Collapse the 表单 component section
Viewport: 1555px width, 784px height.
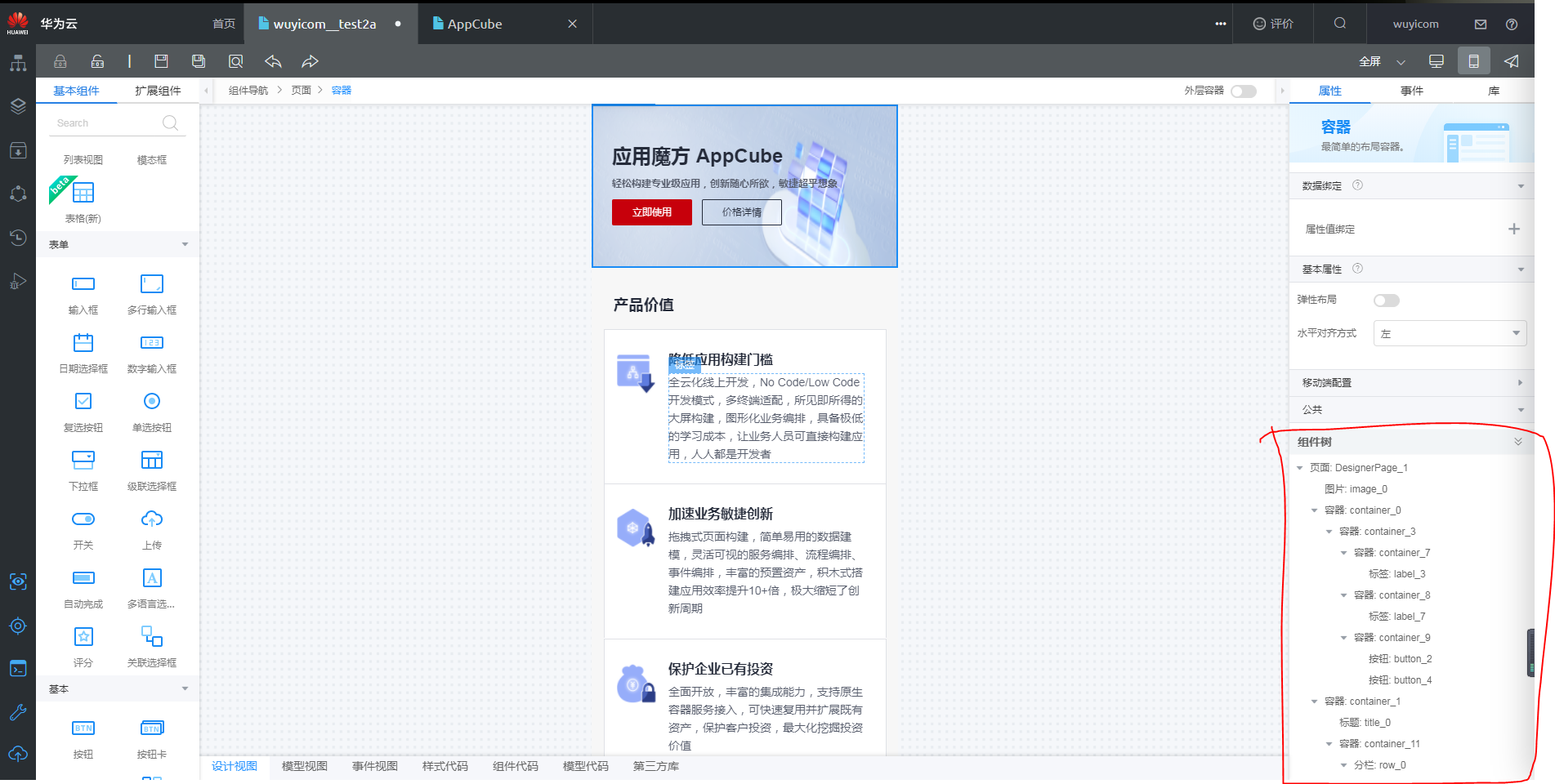pos(185,244)
